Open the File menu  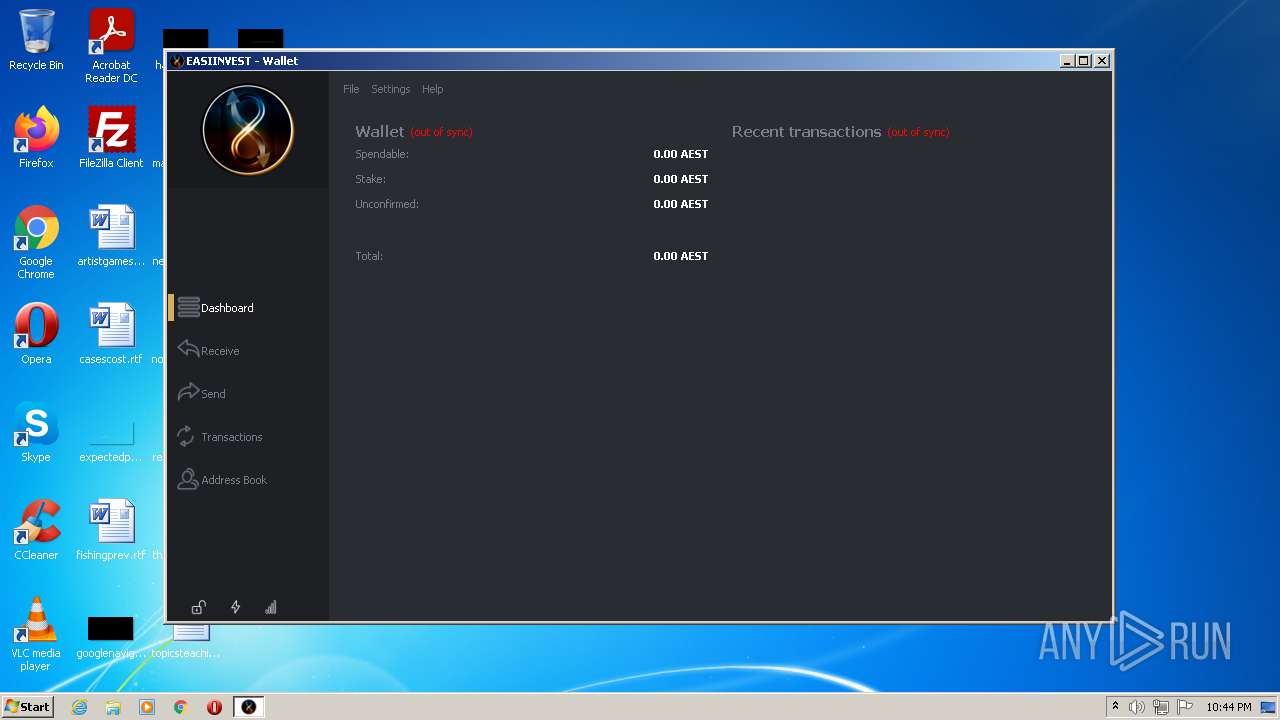[x=351, y=89]
